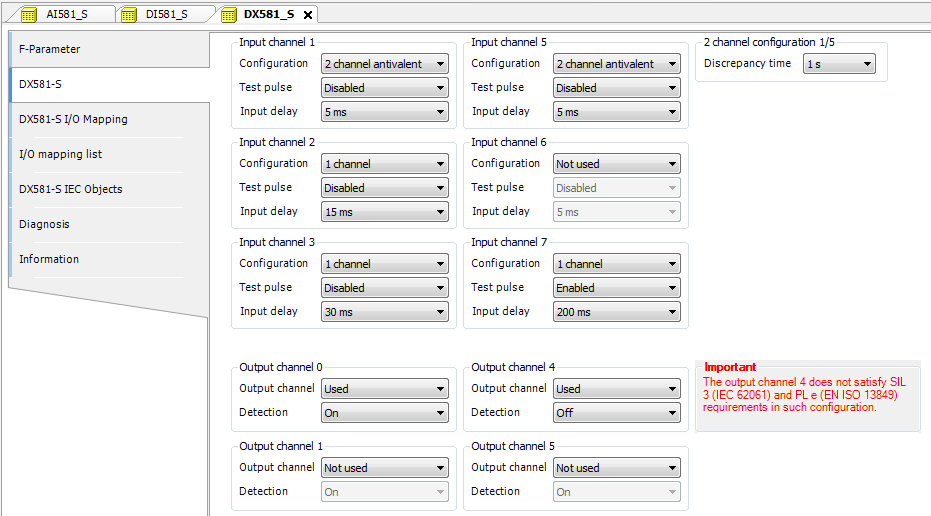Image resolution: width=931 pixels, height=516 pixels.
Task: Open Output channel 1 usage dropdown
Action: [x=384, y=468]
